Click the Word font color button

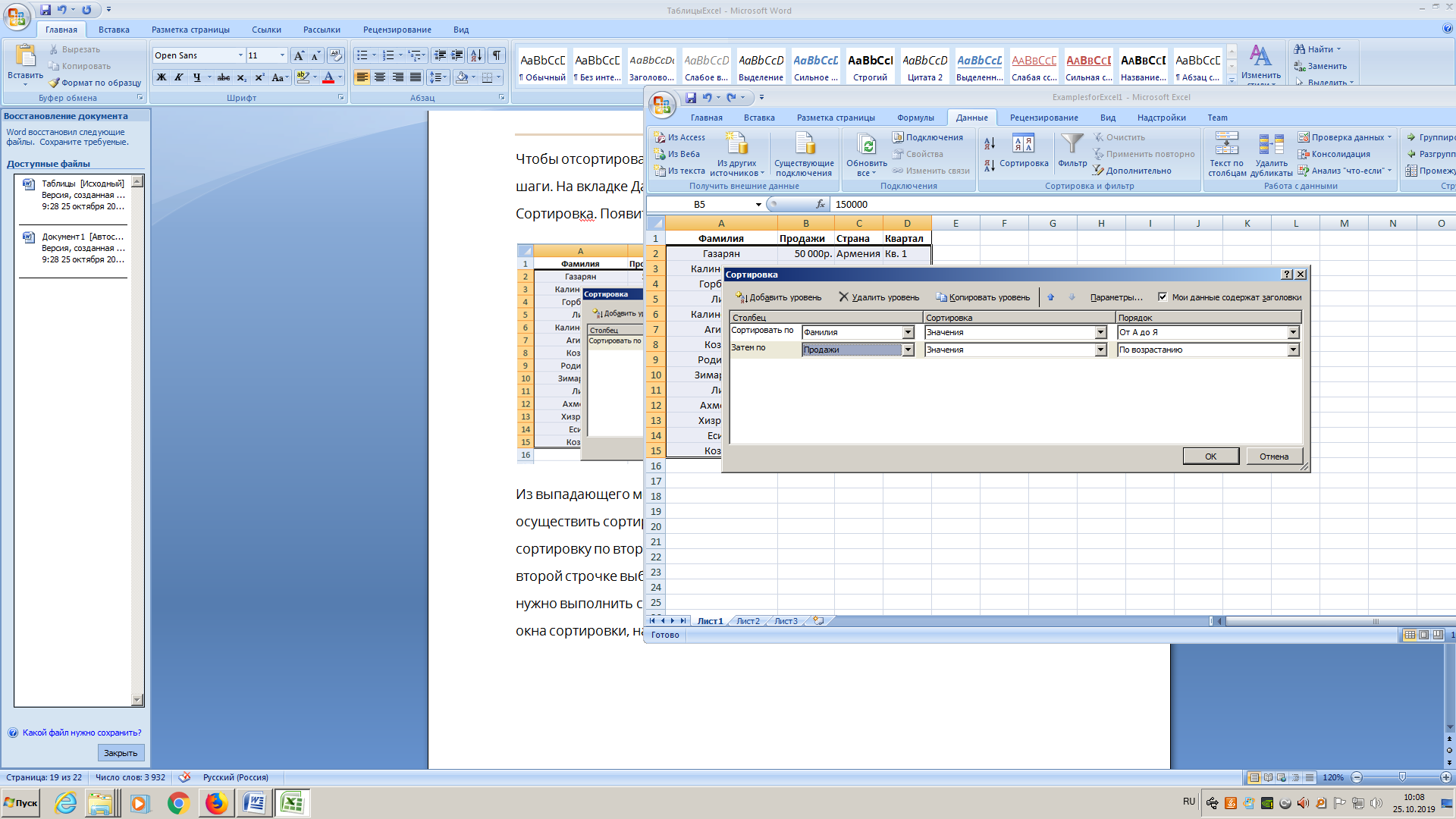328,77
